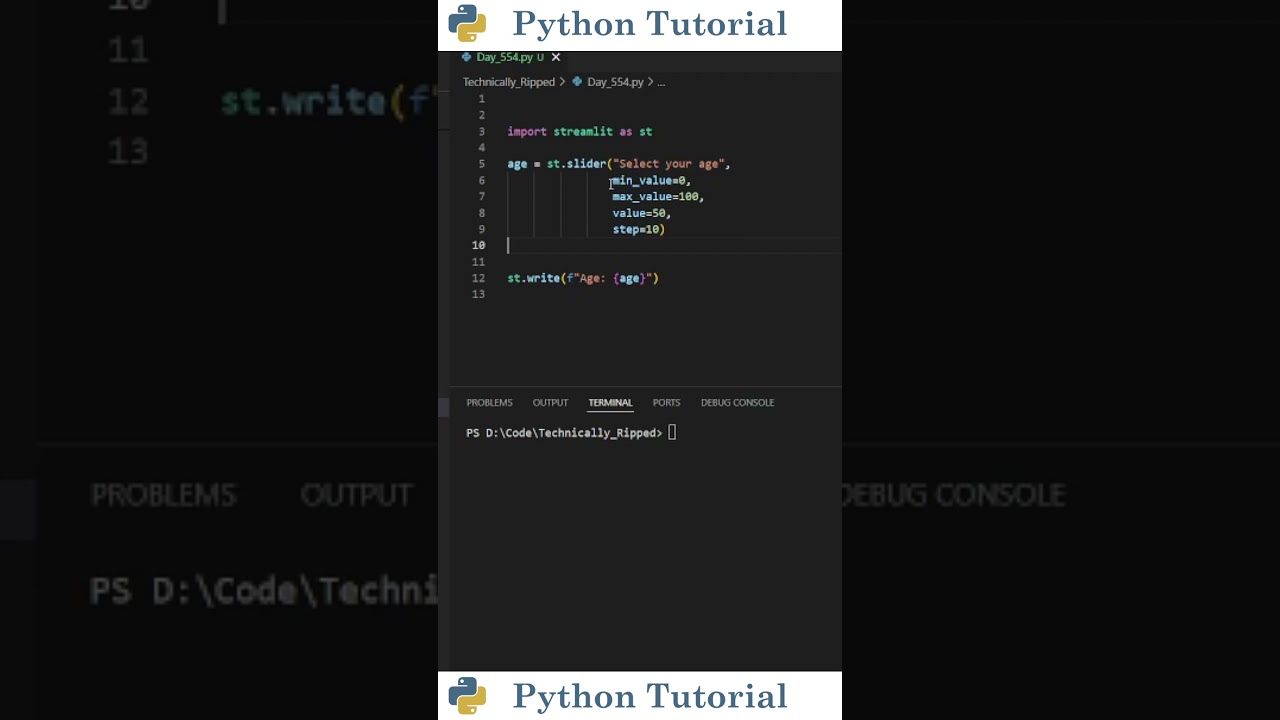This screenshot has height=720, width=1280.
Task: Close the Day_554.py editor tab
Action: (556, 57)
